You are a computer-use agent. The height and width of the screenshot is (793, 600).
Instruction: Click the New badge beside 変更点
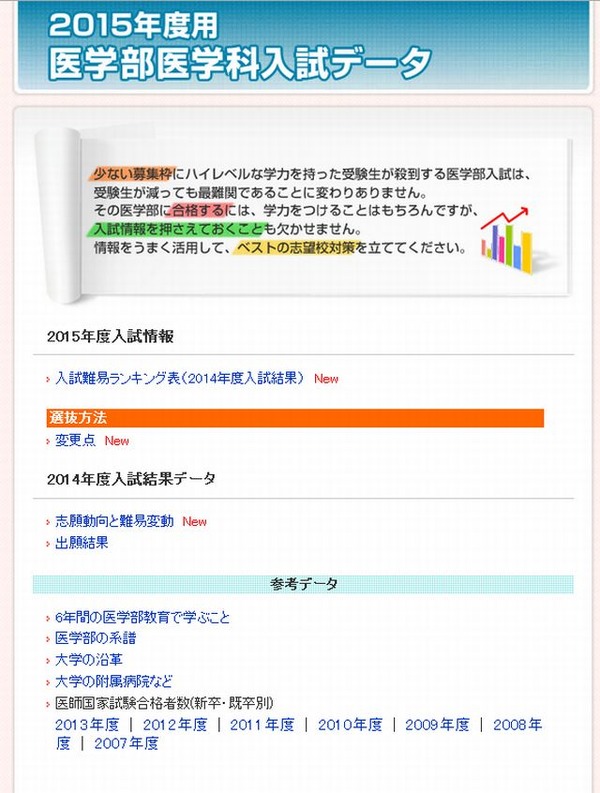pyautogui.click(x=117, y=441)
